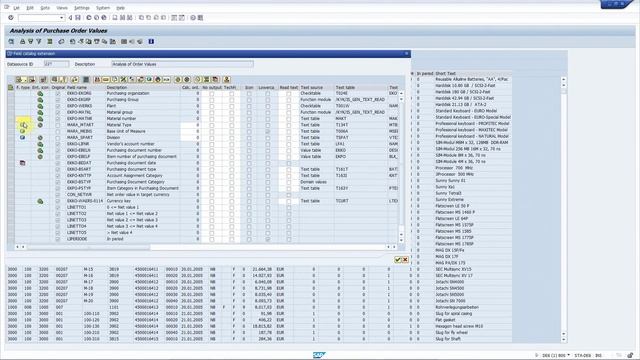640x360 pixels.
Task: Click the Sort Descending icon in application toolbar
Action: click(31, 41)
